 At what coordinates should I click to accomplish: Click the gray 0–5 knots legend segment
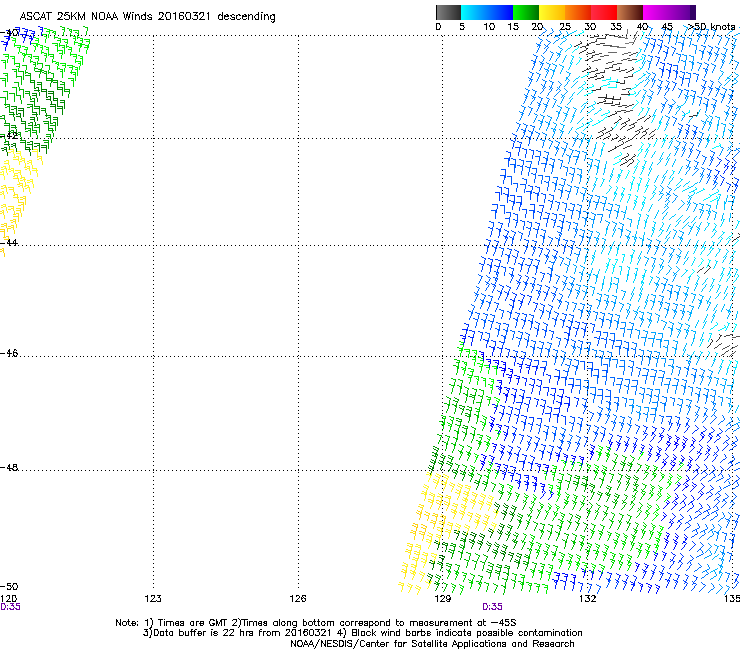point(448,12)
